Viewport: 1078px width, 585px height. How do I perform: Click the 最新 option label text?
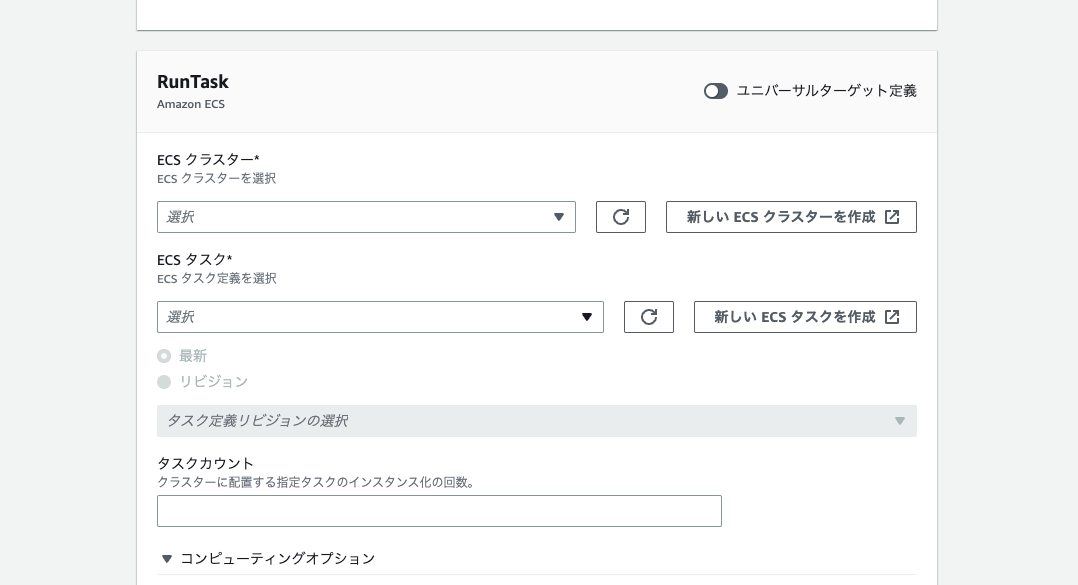pyautogui.click(x=192, y=356)
